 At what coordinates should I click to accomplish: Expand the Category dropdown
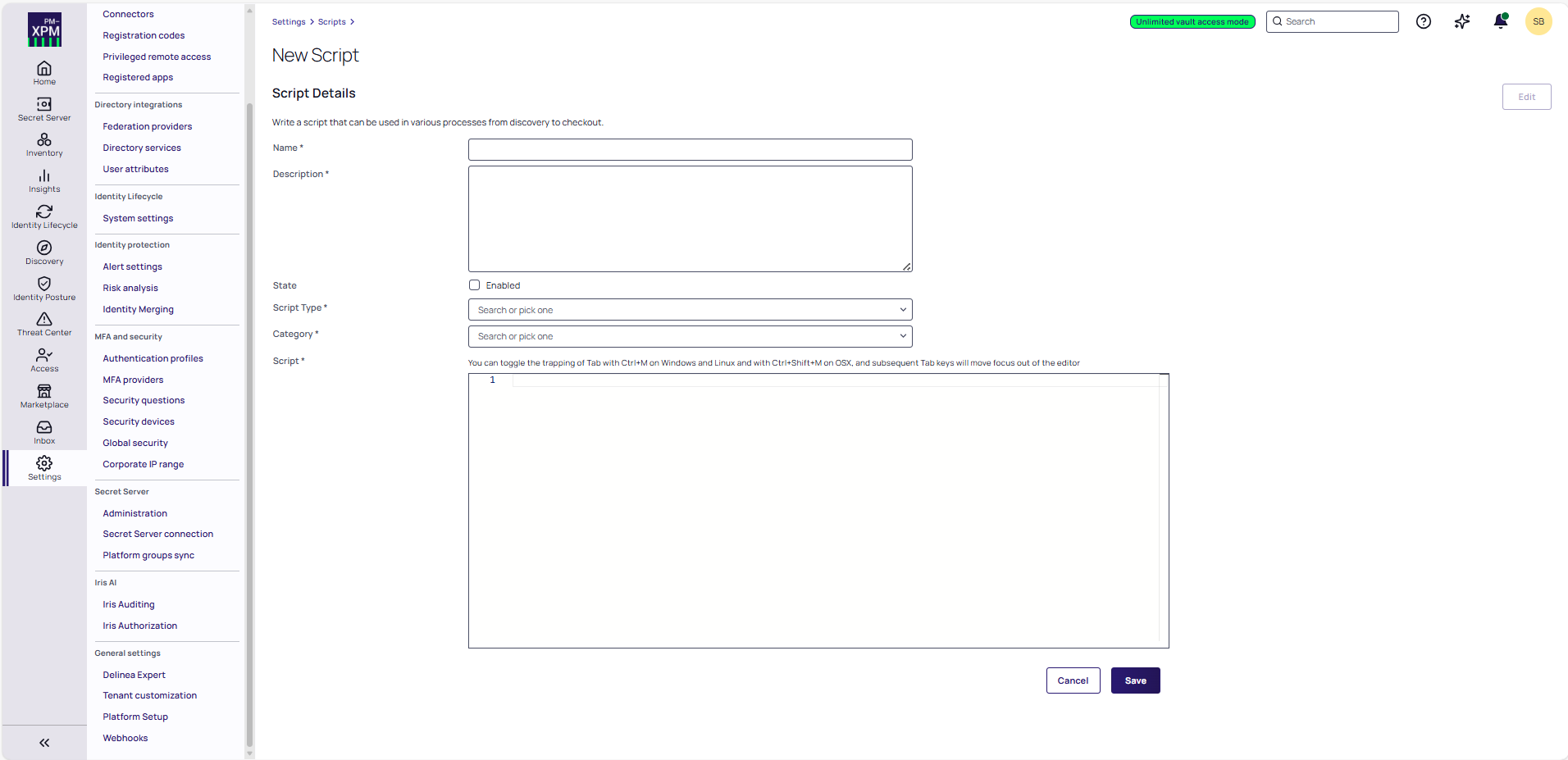pyautogui.click(x=690, y=336)
